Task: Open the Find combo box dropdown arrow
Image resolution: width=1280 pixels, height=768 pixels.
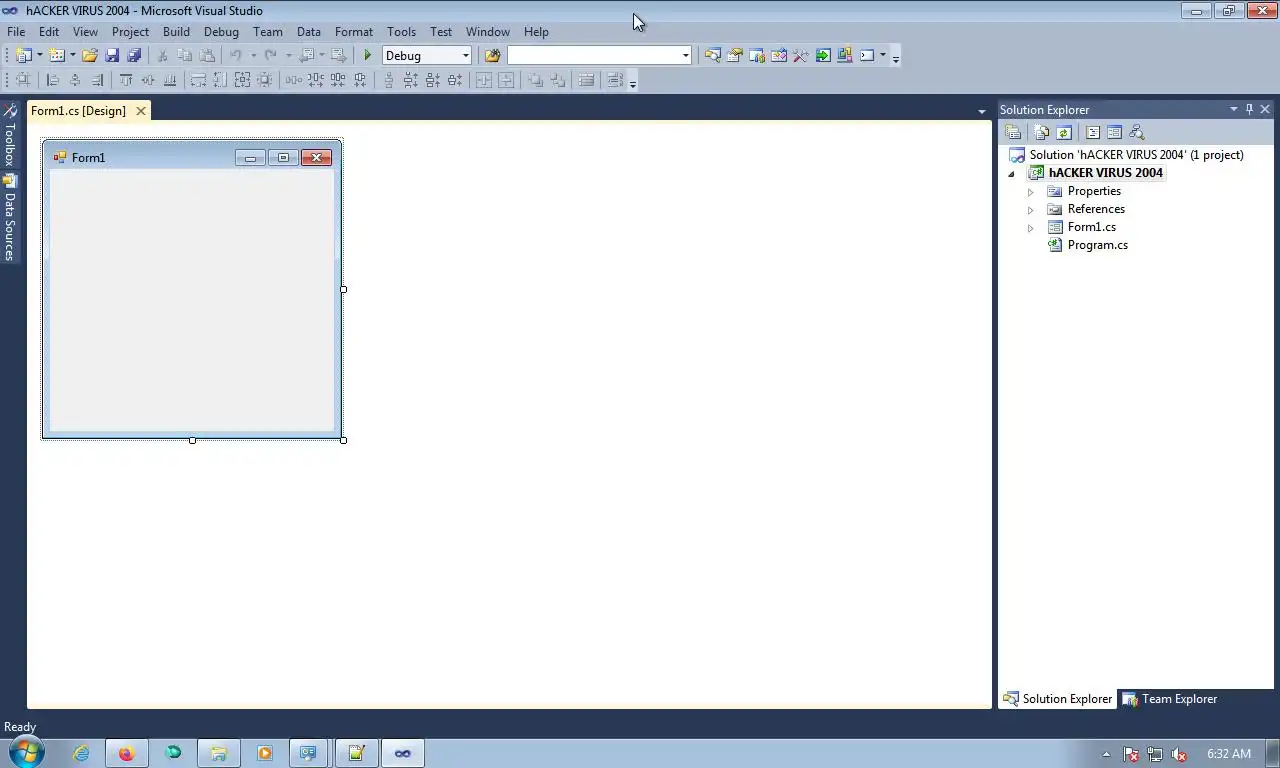Action: pyautogui.click(x=685, y=56)
